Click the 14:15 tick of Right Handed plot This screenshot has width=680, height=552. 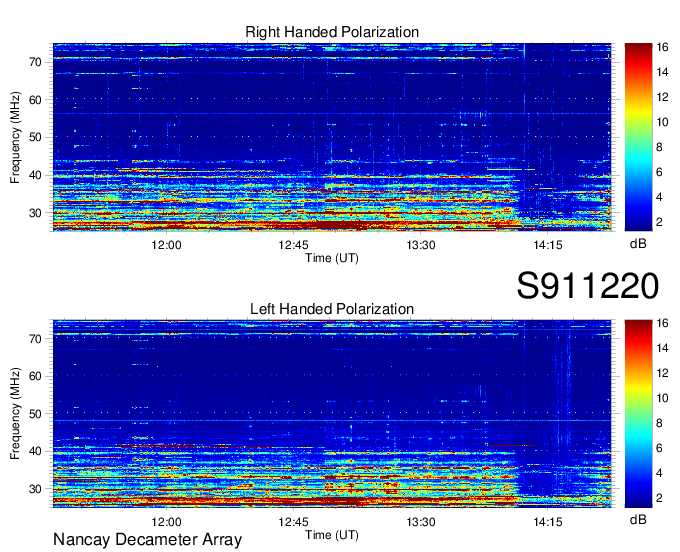548,245
